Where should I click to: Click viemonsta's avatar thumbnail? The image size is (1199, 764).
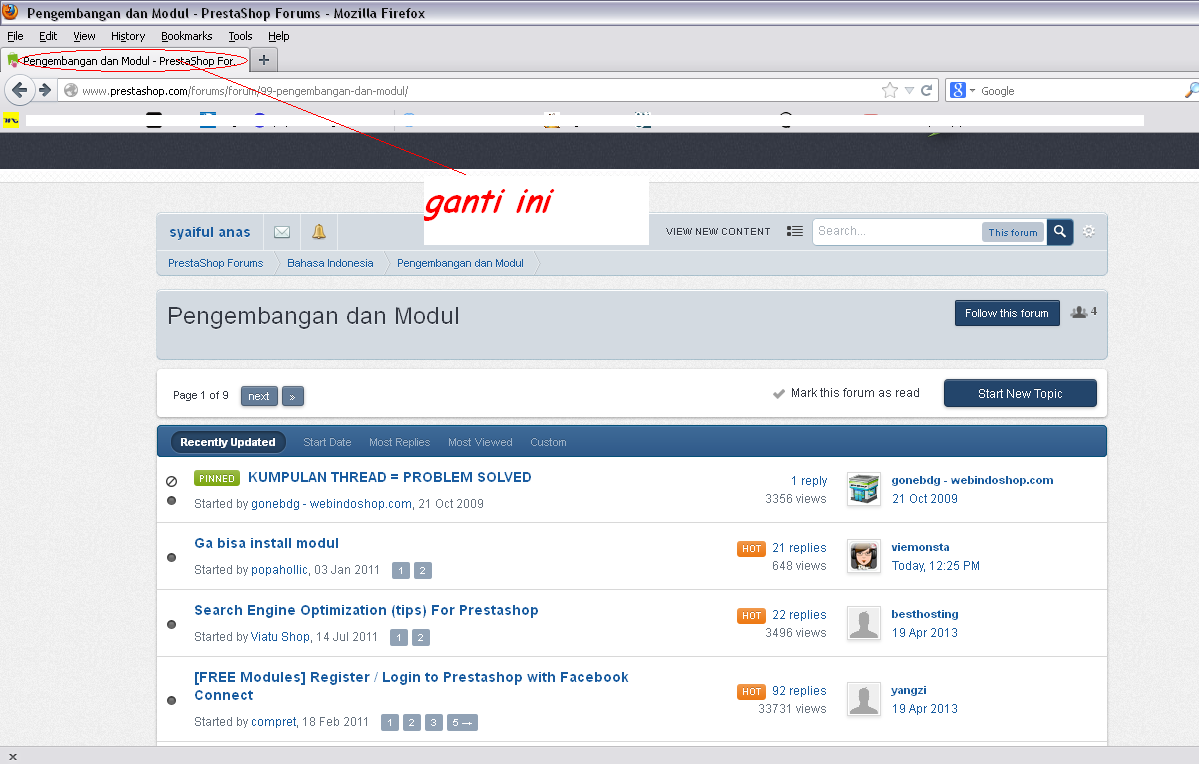point(864,556)
